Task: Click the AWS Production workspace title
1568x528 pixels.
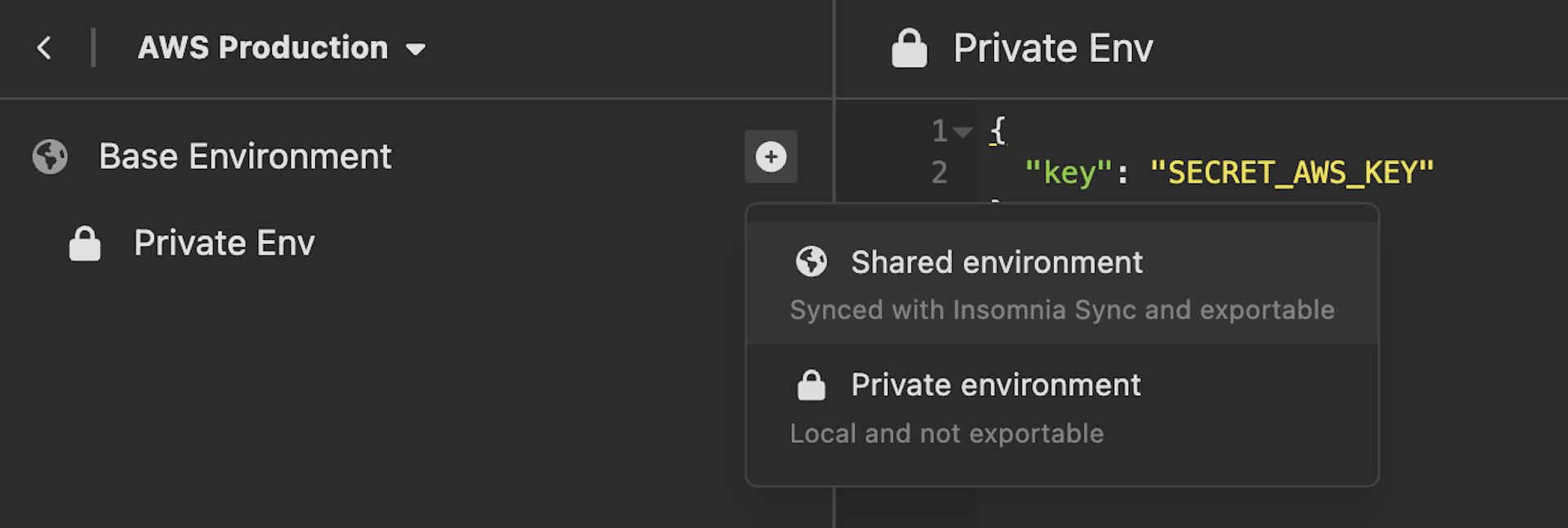Action: coord(262,48)
